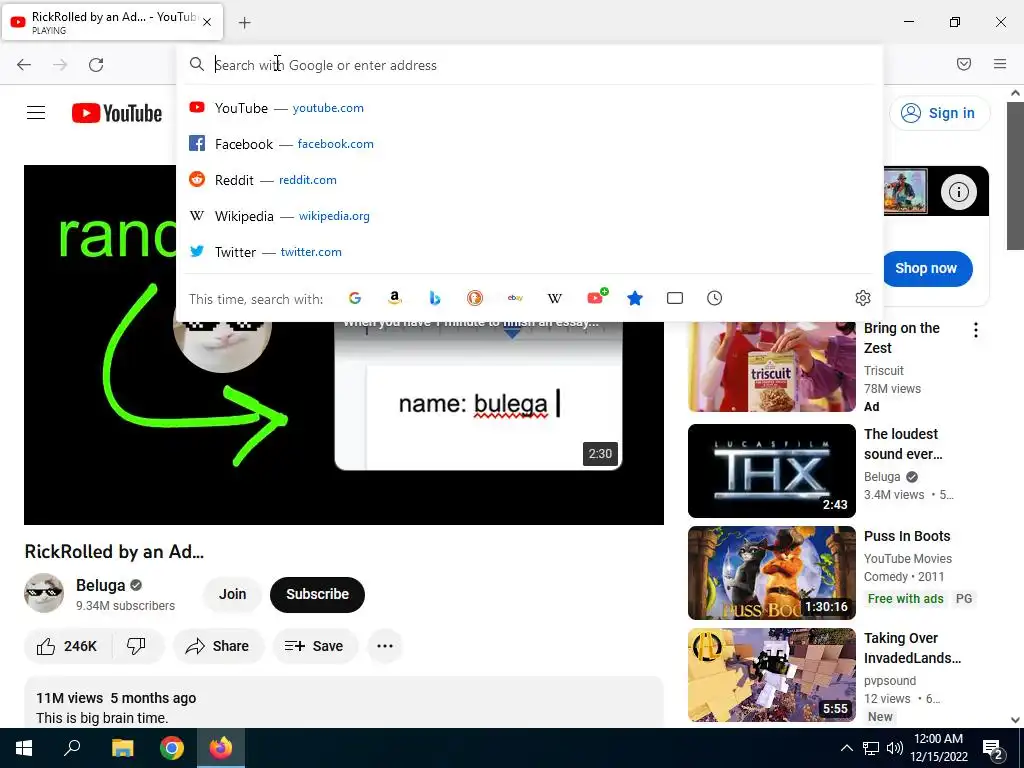The image size is (1024, 768).
Task: Search this time with Amazon icon
Action: click(394, 298)
